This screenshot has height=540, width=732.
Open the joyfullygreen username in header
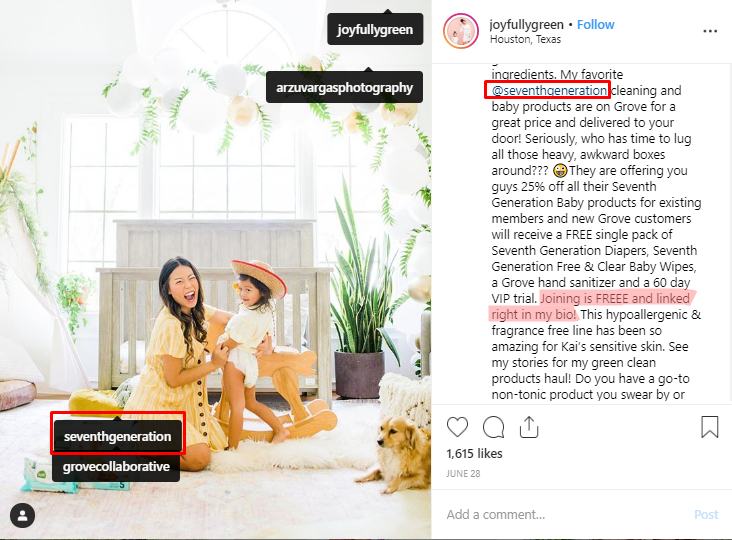(x=527, y=24)
